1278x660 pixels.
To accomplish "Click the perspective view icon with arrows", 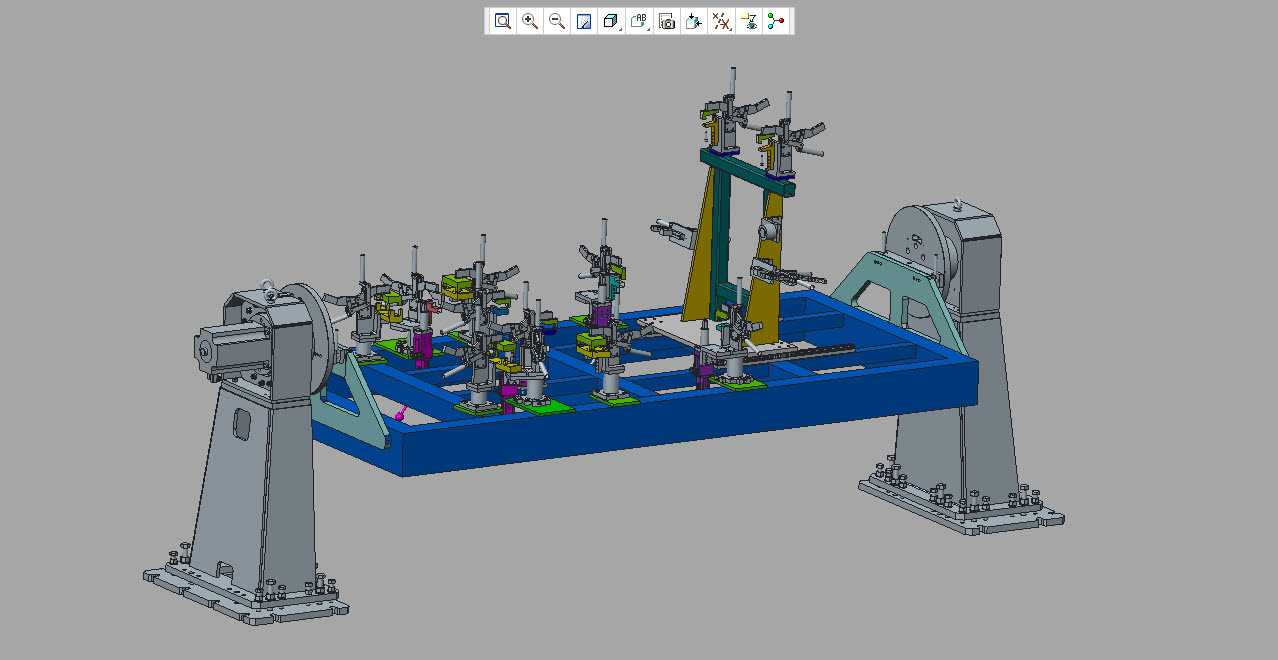I will pos(694,21).
